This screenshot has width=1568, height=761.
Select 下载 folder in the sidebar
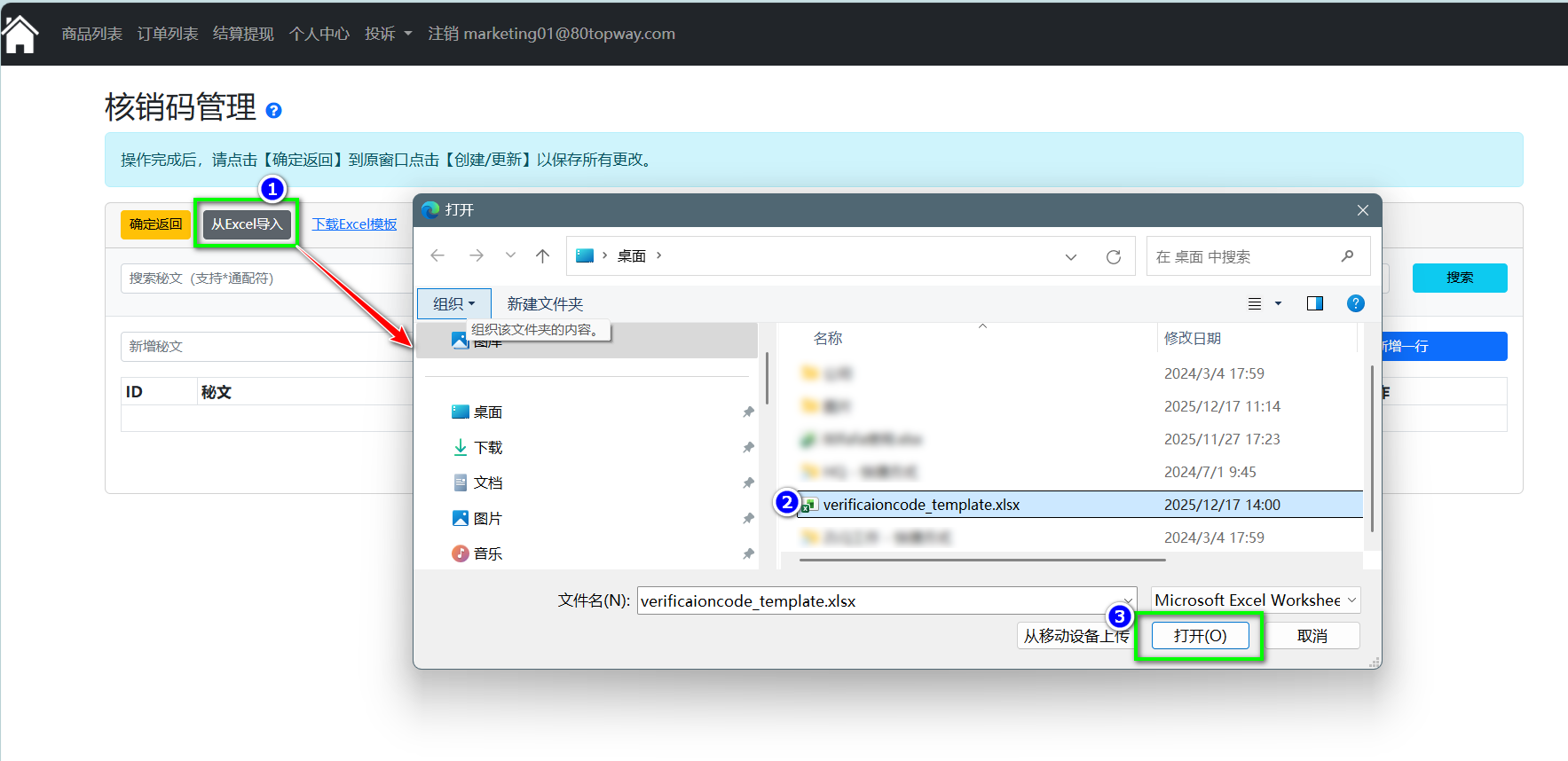pos(487,448)
